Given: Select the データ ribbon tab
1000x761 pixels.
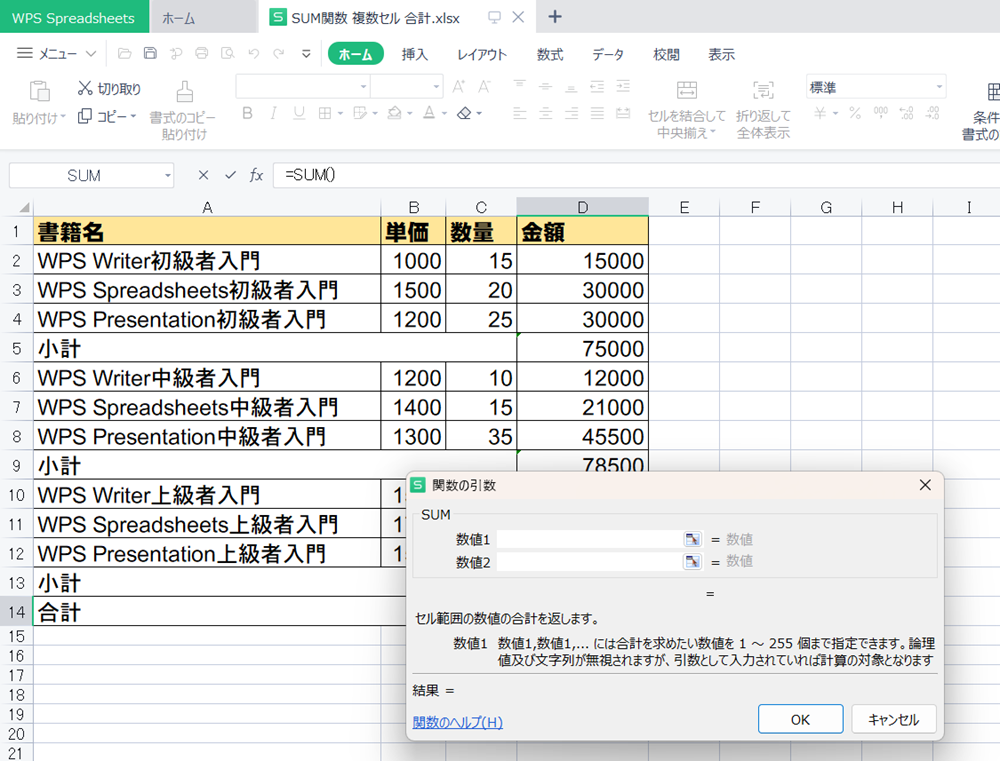Looking at the screenshot, I should pyautogui.click(x=608, y=54).
